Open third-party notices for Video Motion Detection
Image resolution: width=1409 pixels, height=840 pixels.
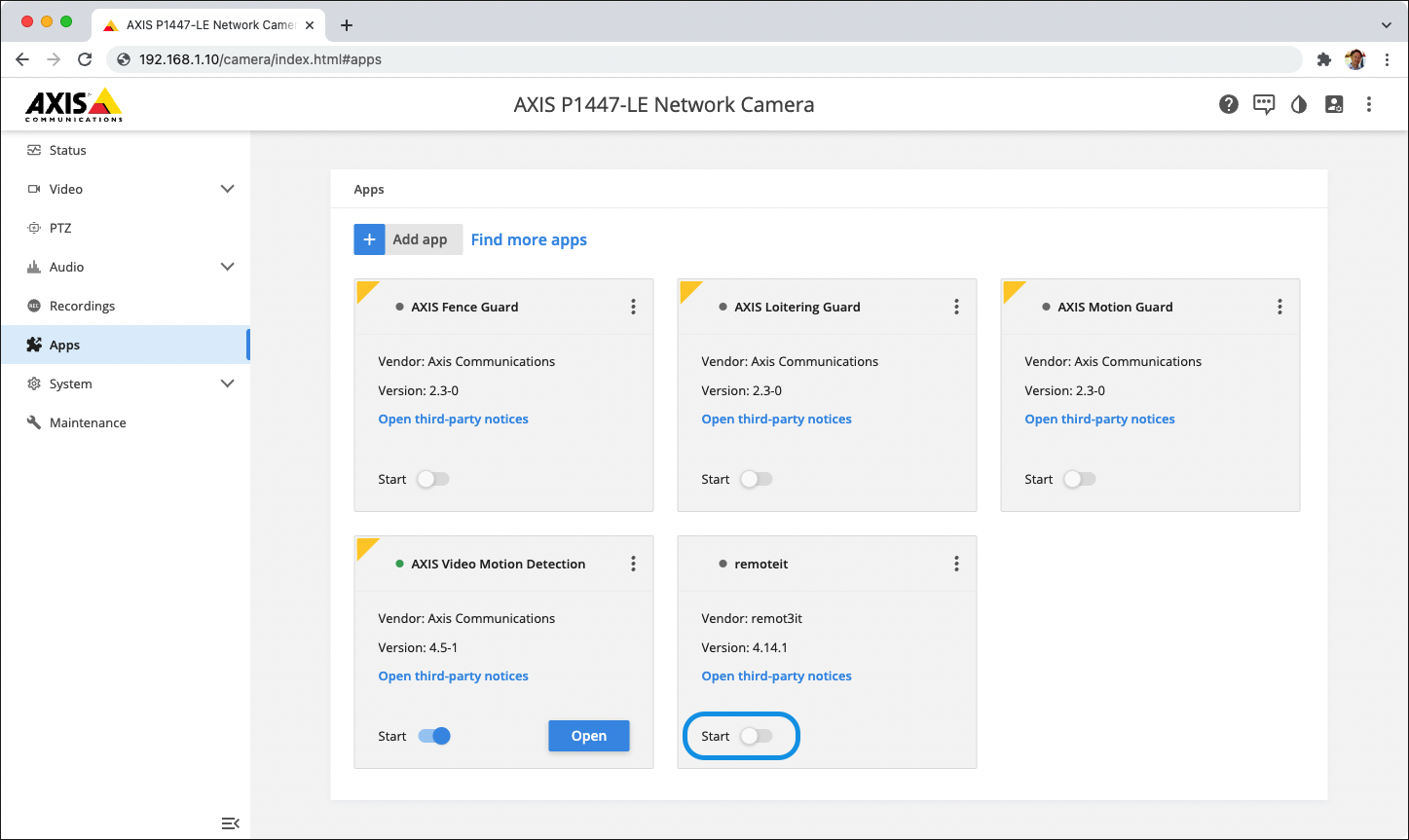pyautogui.click(x=454, y=676)
